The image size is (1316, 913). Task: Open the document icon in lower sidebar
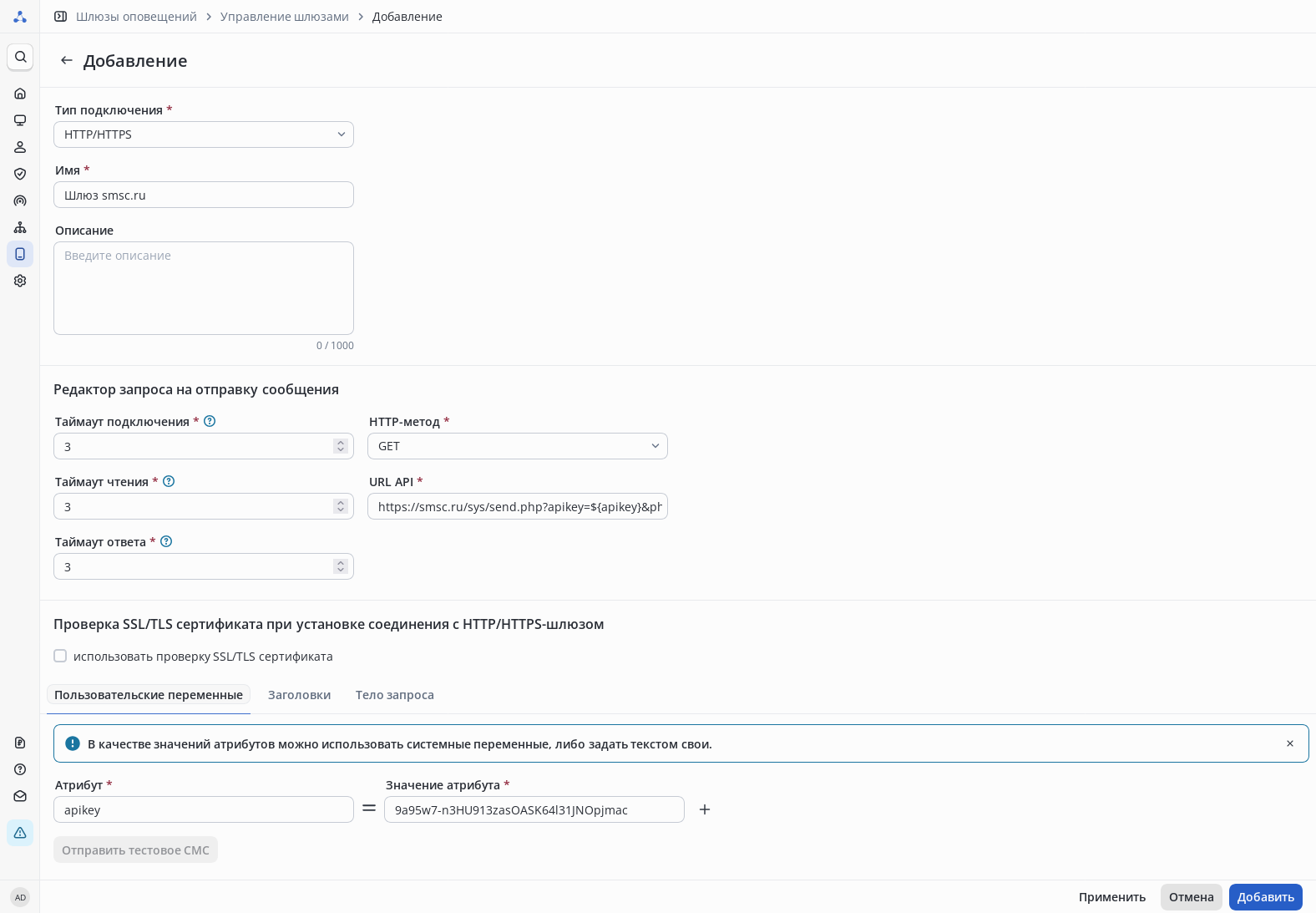[x=20, y=743]
